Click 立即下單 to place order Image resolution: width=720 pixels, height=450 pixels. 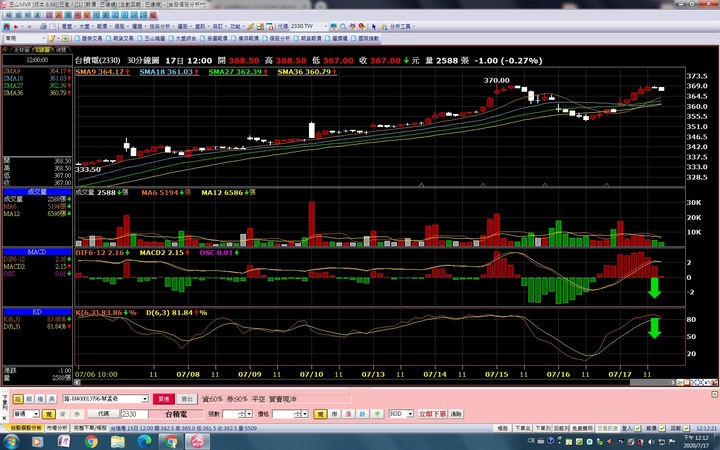[x=432, y=414]
